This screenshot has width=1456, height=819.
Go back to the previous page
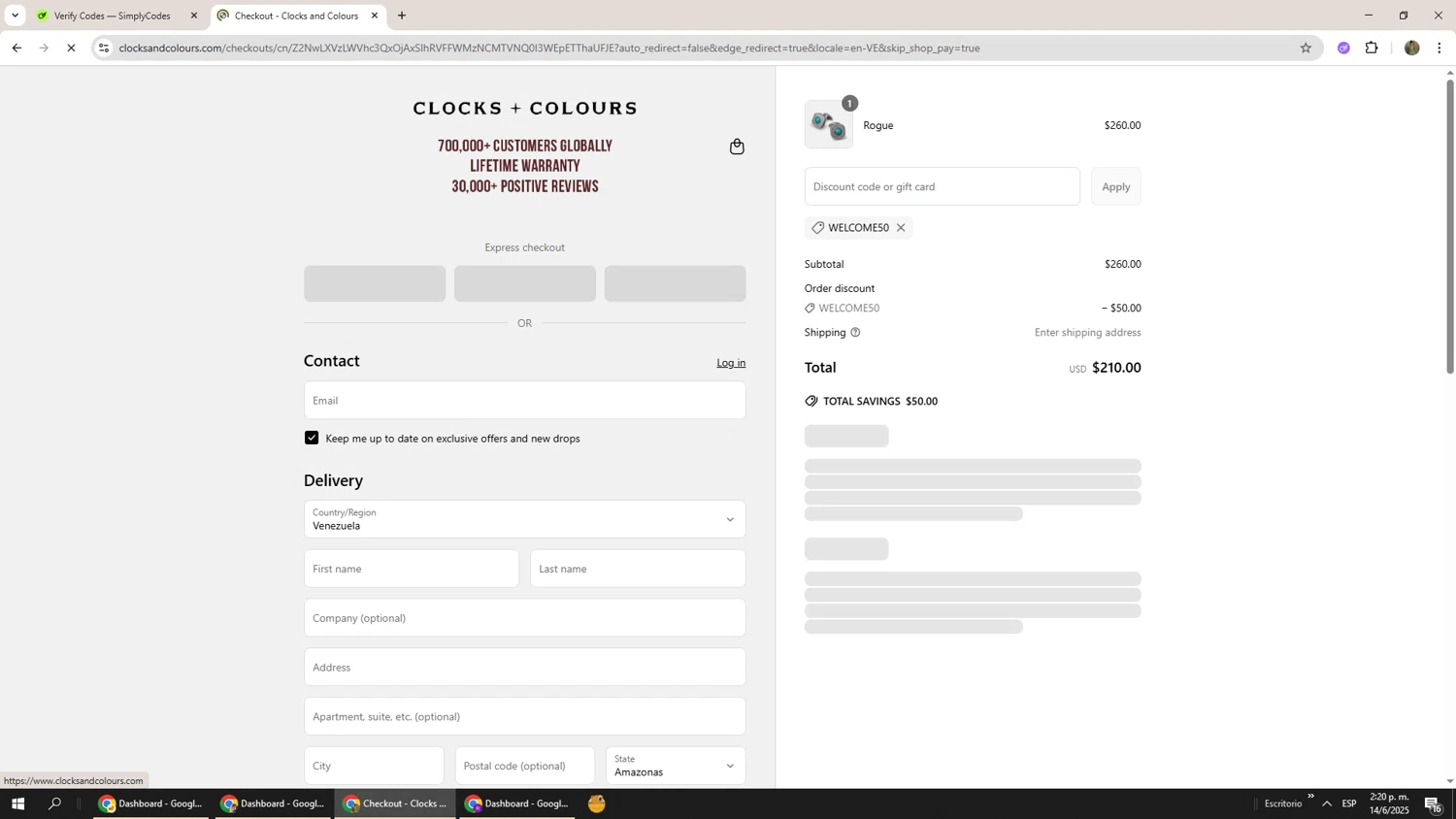tap(17, 48)
